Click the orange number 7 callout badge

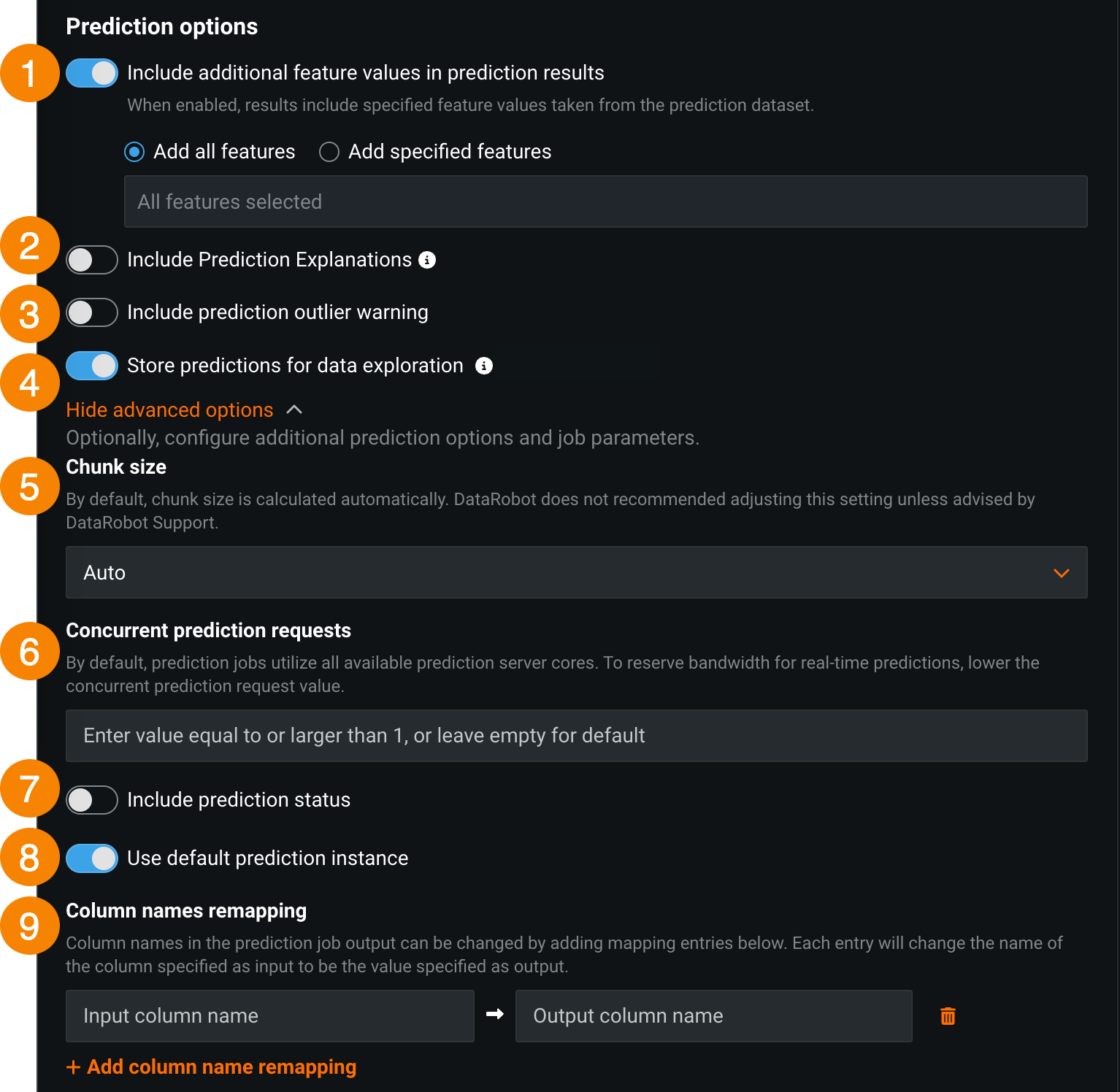(x=29, y=789)
